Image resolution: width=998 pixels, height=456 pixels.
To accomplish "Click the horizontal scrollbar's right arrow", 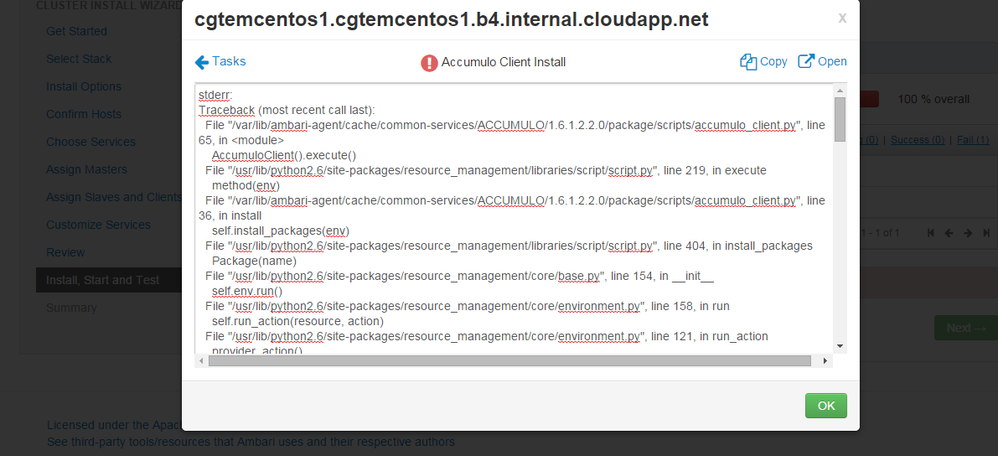I will [825, 361].
